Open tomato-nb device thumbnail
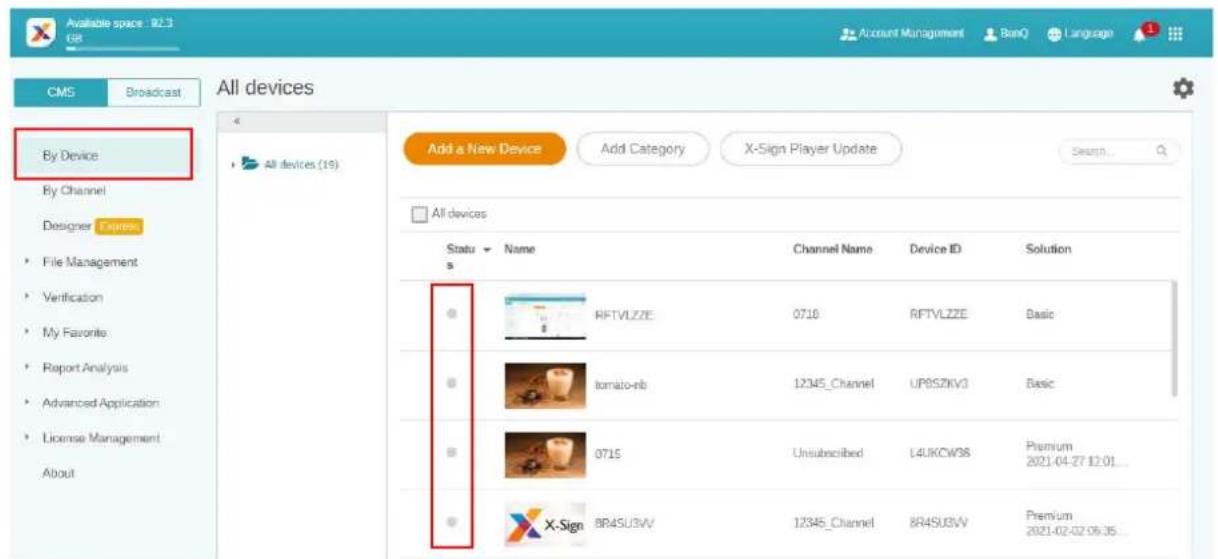Screen dimensions: 1218x559 pyautogui.click(x=546, y=385)
